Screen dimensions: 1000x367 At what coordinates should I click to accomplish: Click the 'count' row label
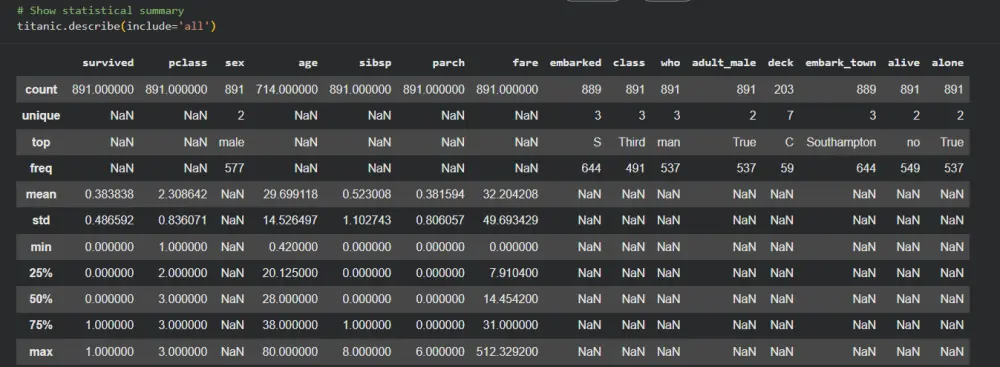click(x=41, y=89)
